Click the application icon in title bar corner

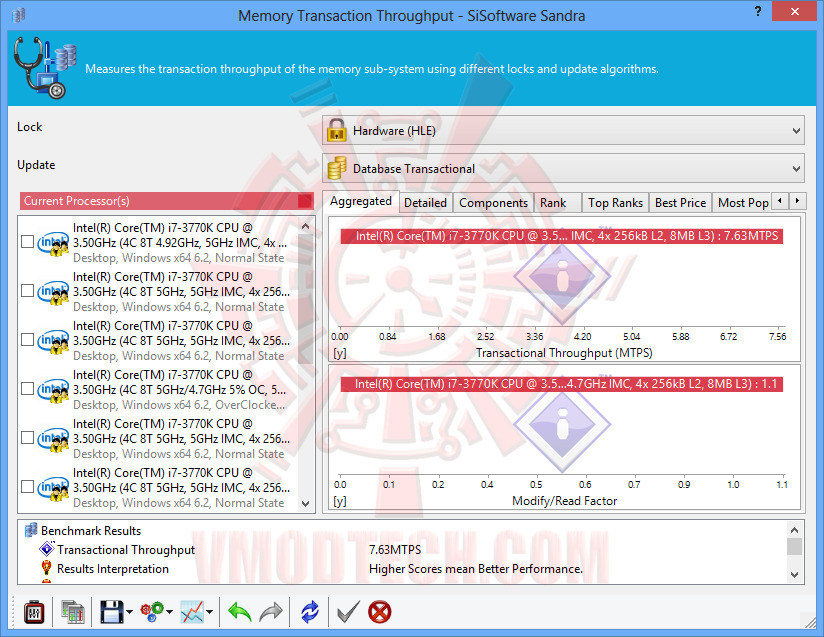[x=19, y=15]
